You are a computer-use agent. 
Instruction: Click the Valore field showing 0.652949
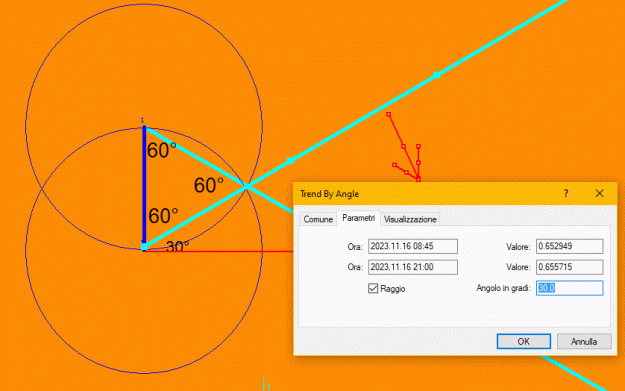tap(569, 246)
